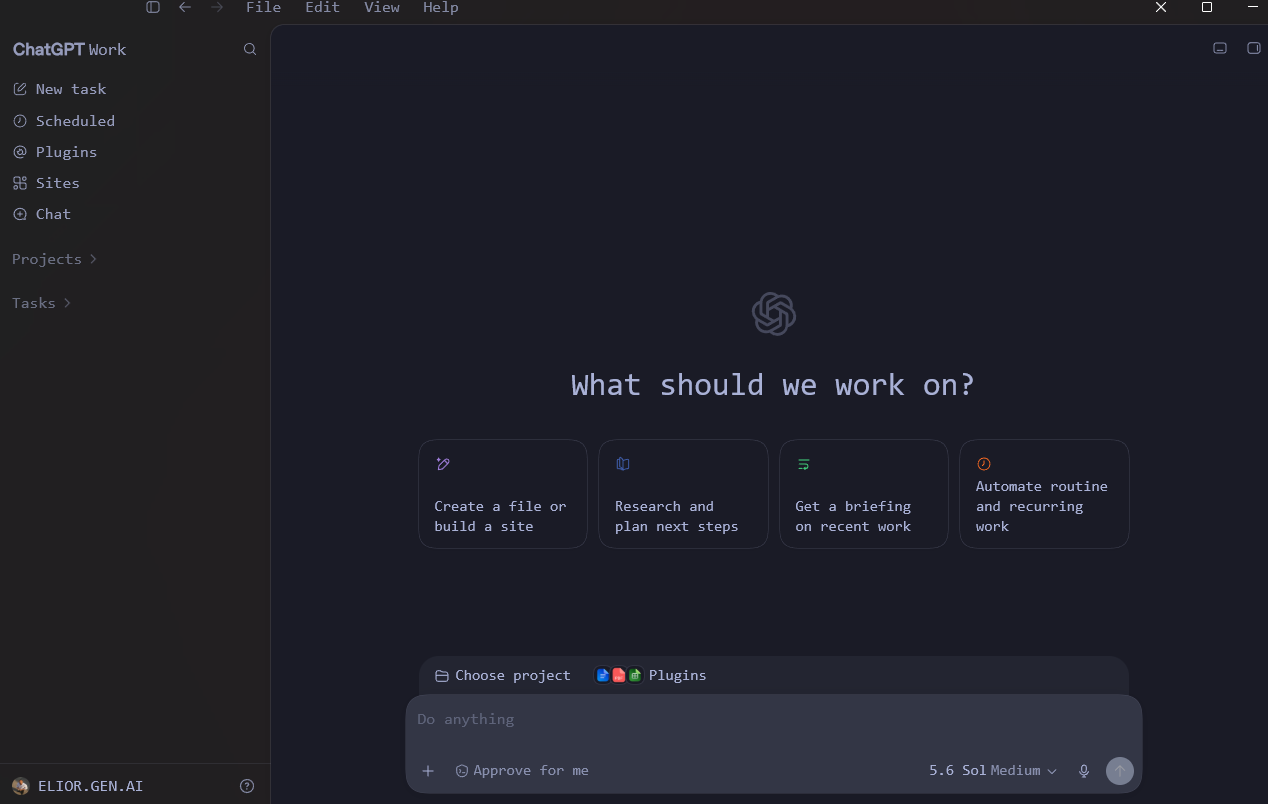The image size is (1268, 804).
Task: Click the send arrow button
Action: tap(1120, 771)
